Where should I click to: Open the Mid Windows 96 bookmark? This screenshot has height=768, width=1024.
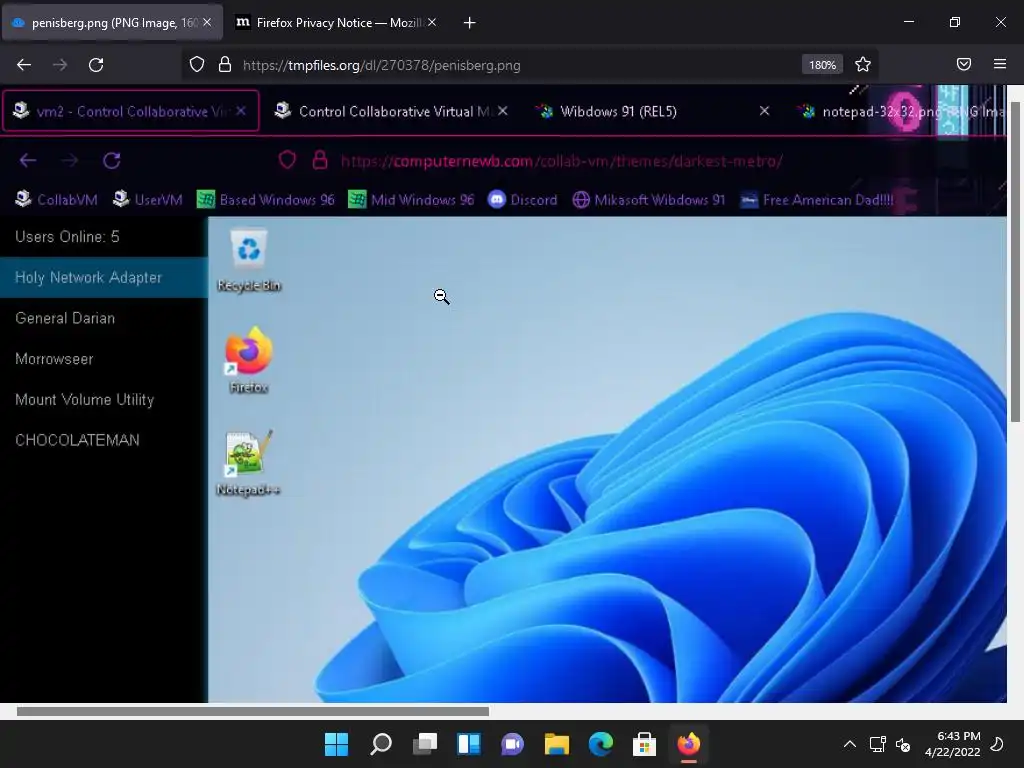point(411,200)
